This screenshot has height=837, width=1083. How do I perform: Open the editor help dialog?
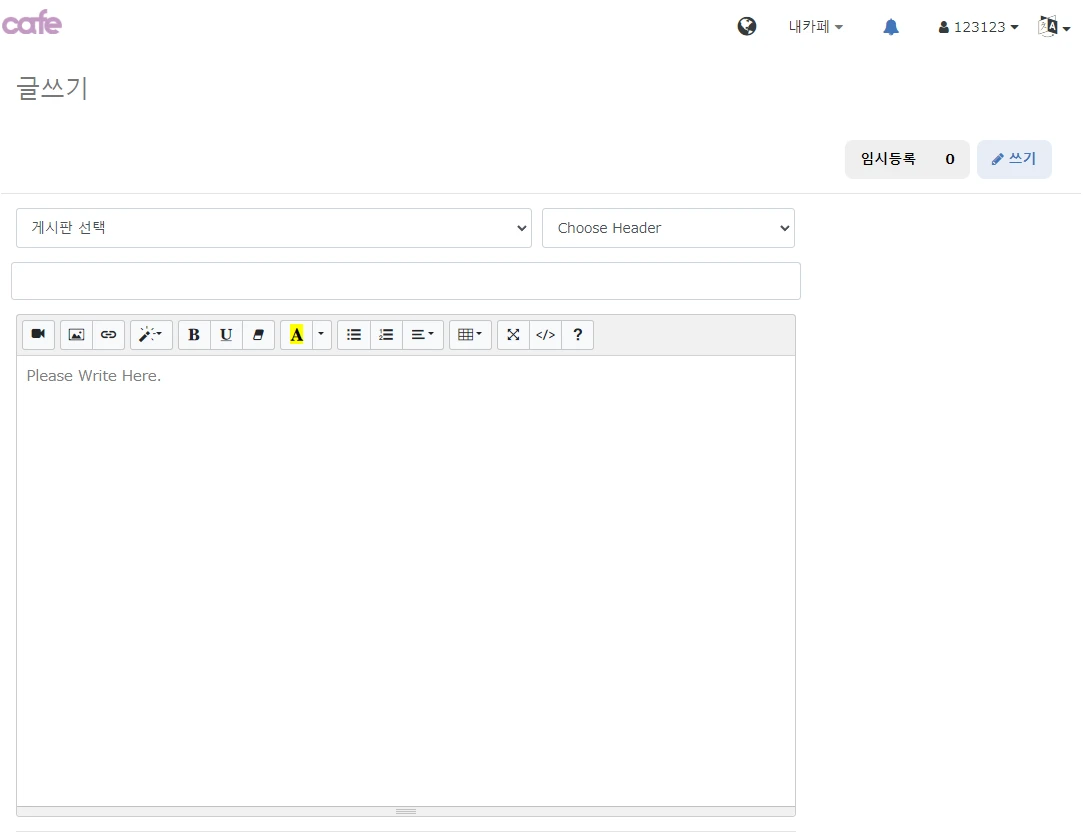click(x=578, y=335)
